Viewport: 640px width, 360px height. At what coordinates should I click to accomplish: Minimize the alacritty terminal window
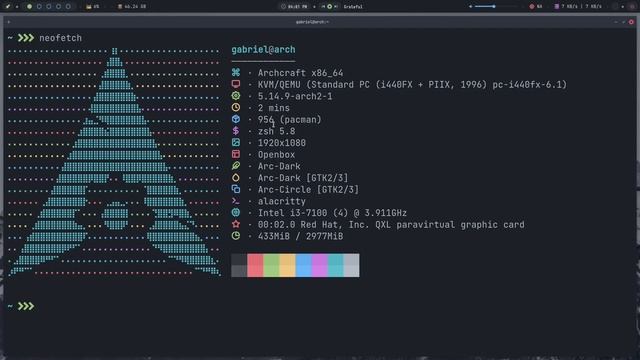(x=616, y=22)
